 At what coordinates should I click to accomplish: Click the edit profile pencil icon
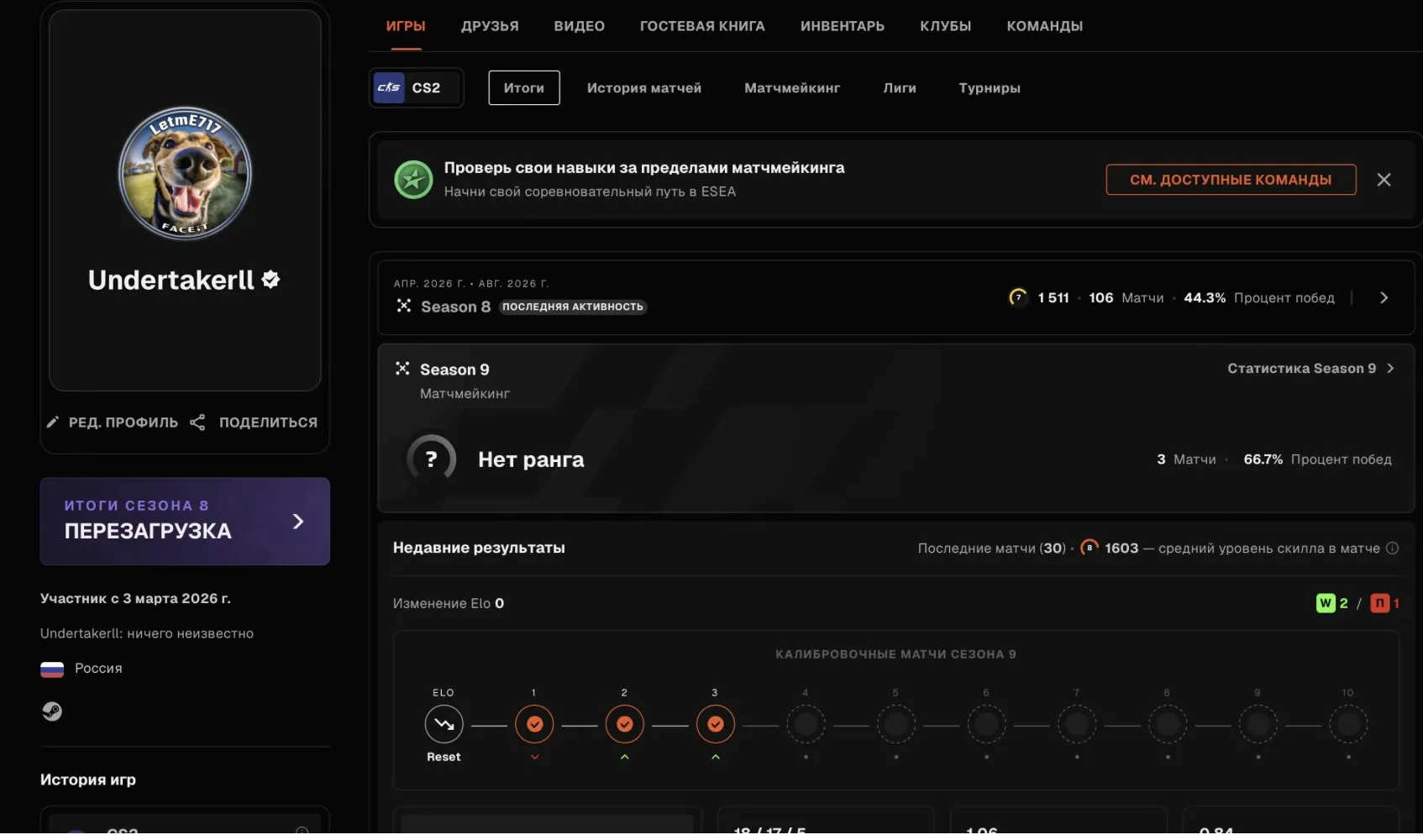click(53, 422)
